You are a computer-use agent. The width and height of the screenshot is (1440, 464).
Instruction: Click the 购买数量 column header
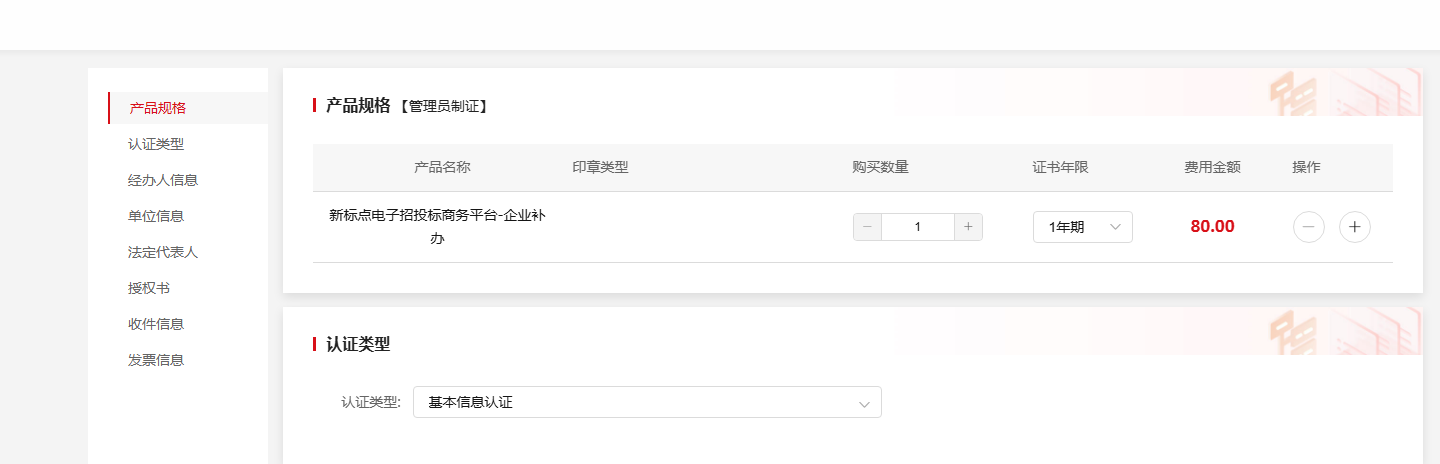(880, 167)
